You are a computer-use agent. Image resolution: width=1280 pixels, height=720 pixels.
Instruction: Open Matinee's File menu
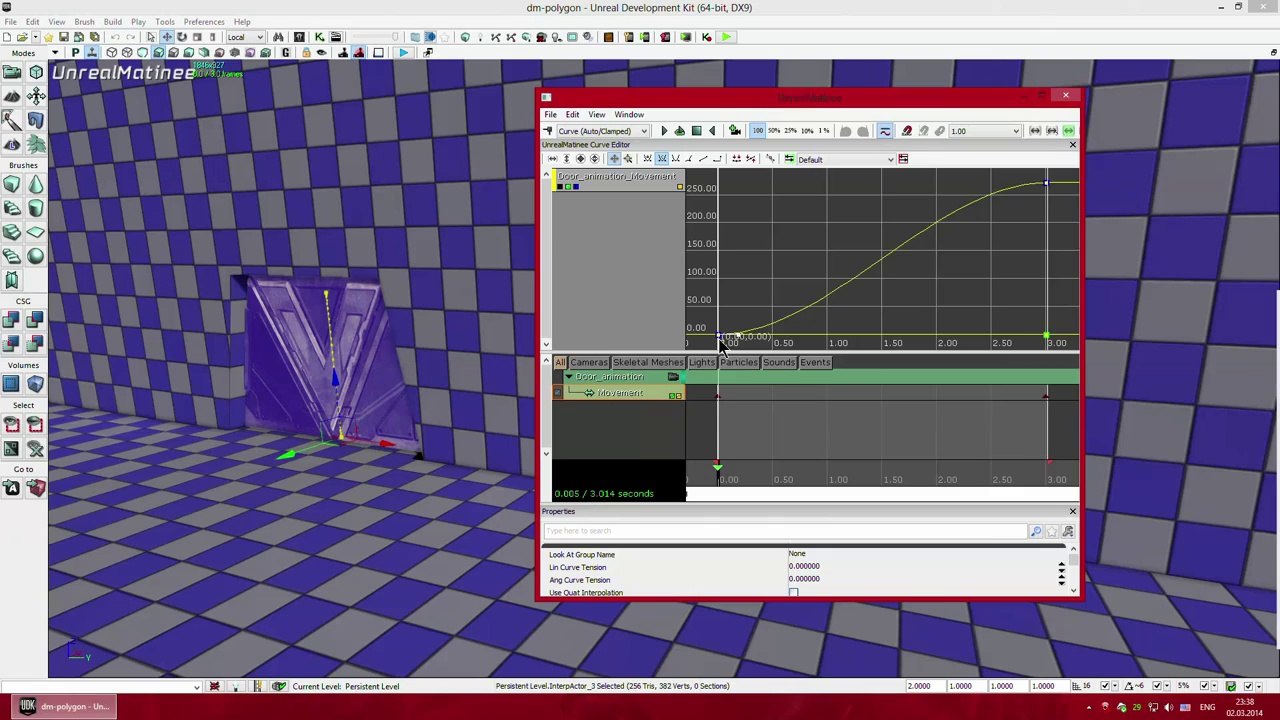(550, 115)
